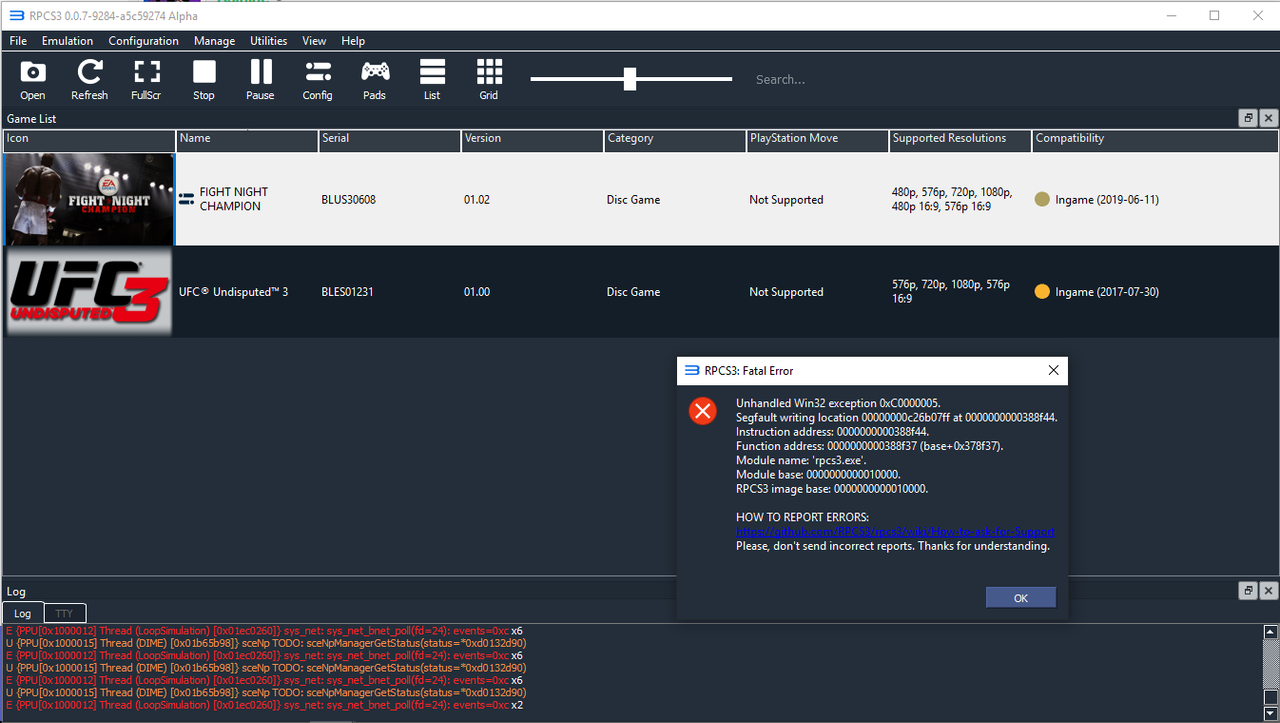Image resolution: width=1280 pixels, height=723 pixels.
Task: Pause the emulation
Action: tap(260, 79)
